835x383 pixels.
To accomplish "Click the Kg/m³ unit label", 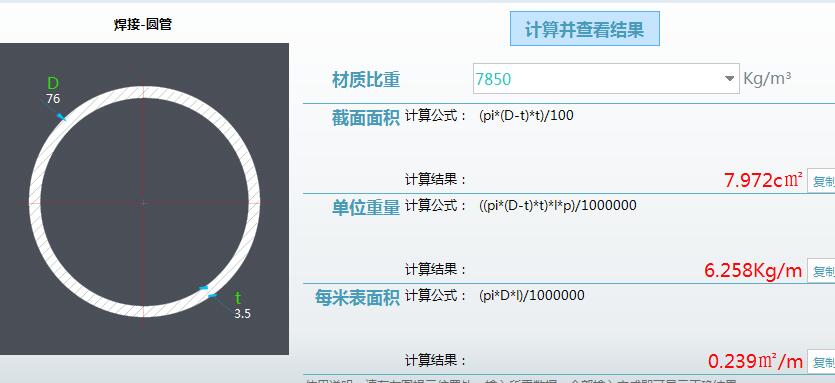I will 767,79.
